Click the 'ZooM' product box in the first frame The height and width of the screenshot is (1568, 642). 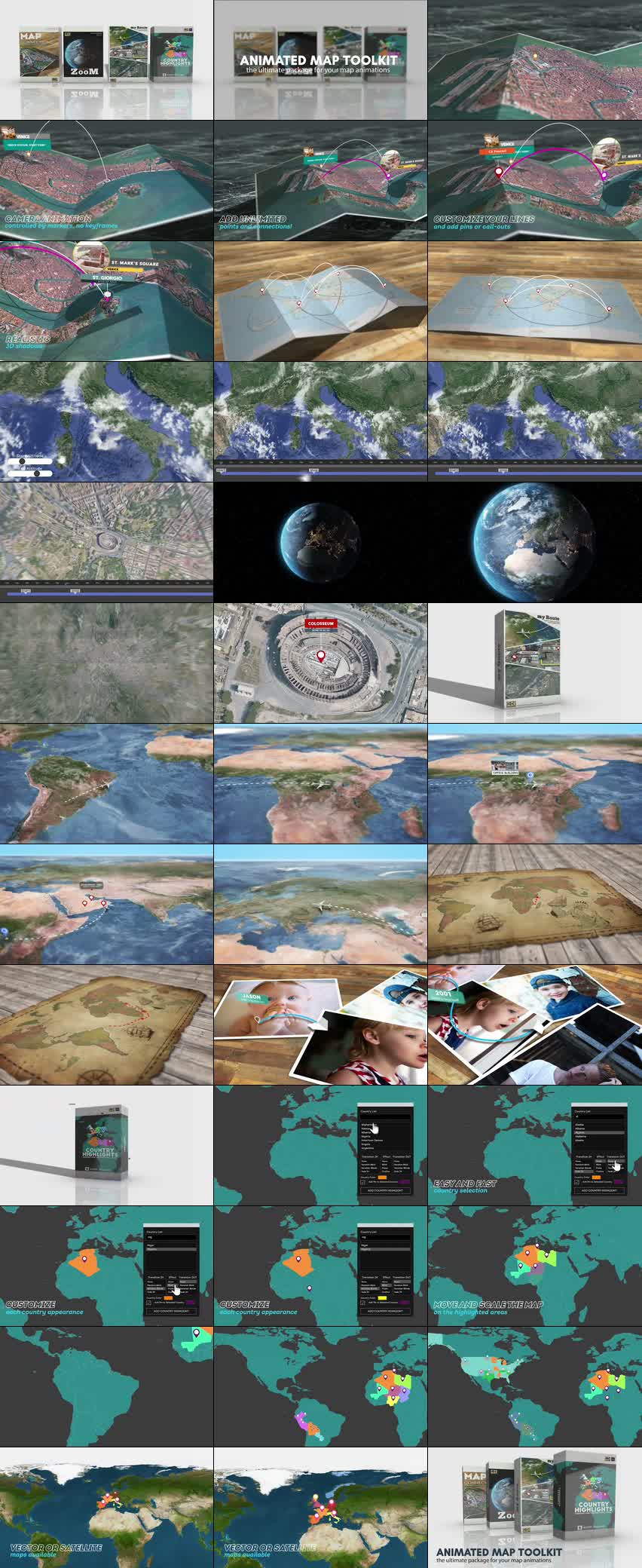pyautogui.click(x=84, y=54)
